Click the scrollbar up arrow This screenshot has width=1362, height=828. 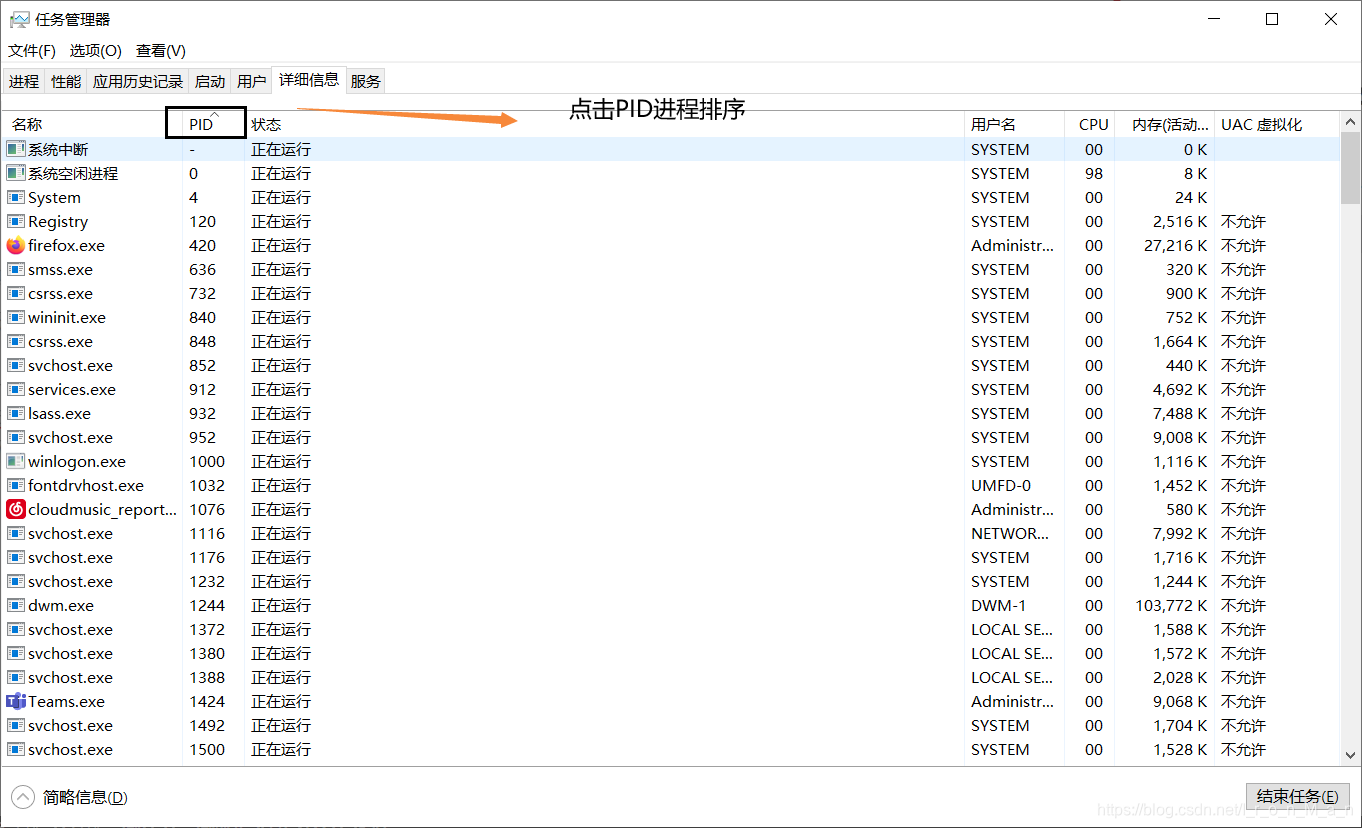click(1350, 122)
